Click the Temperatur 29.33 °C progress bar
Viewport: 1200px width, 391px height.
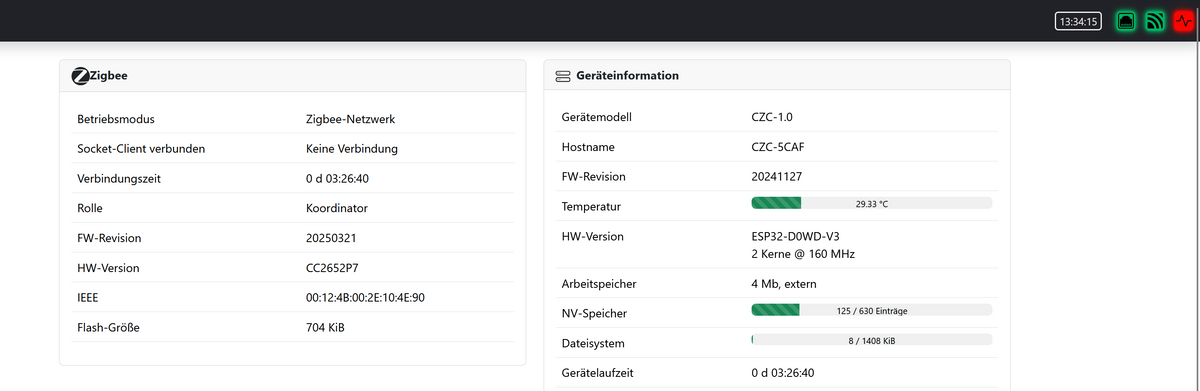[x=871, y=203]
